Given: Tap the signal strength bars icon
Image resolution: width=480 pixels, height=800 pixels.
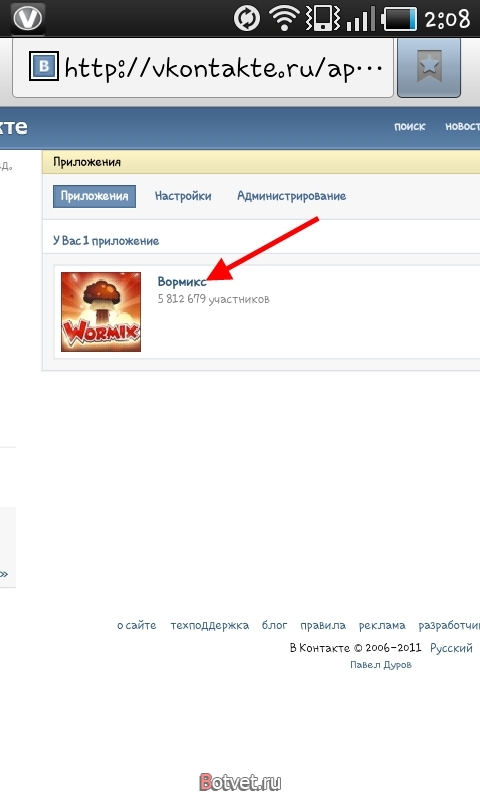Looking at the screenshot, I should click(360, 19).
